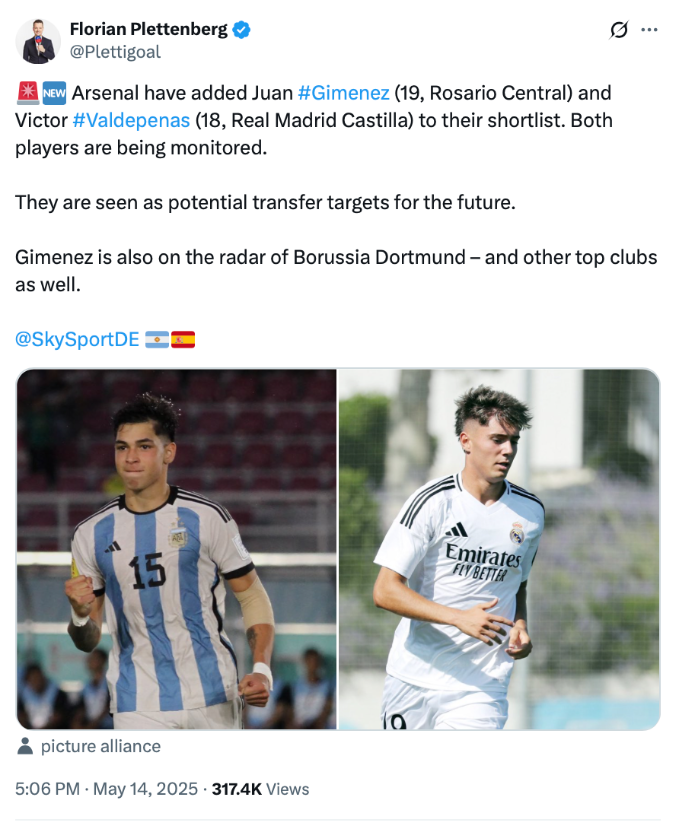
Task: Click the Spain flag emoji
Action: coord(183,339)
